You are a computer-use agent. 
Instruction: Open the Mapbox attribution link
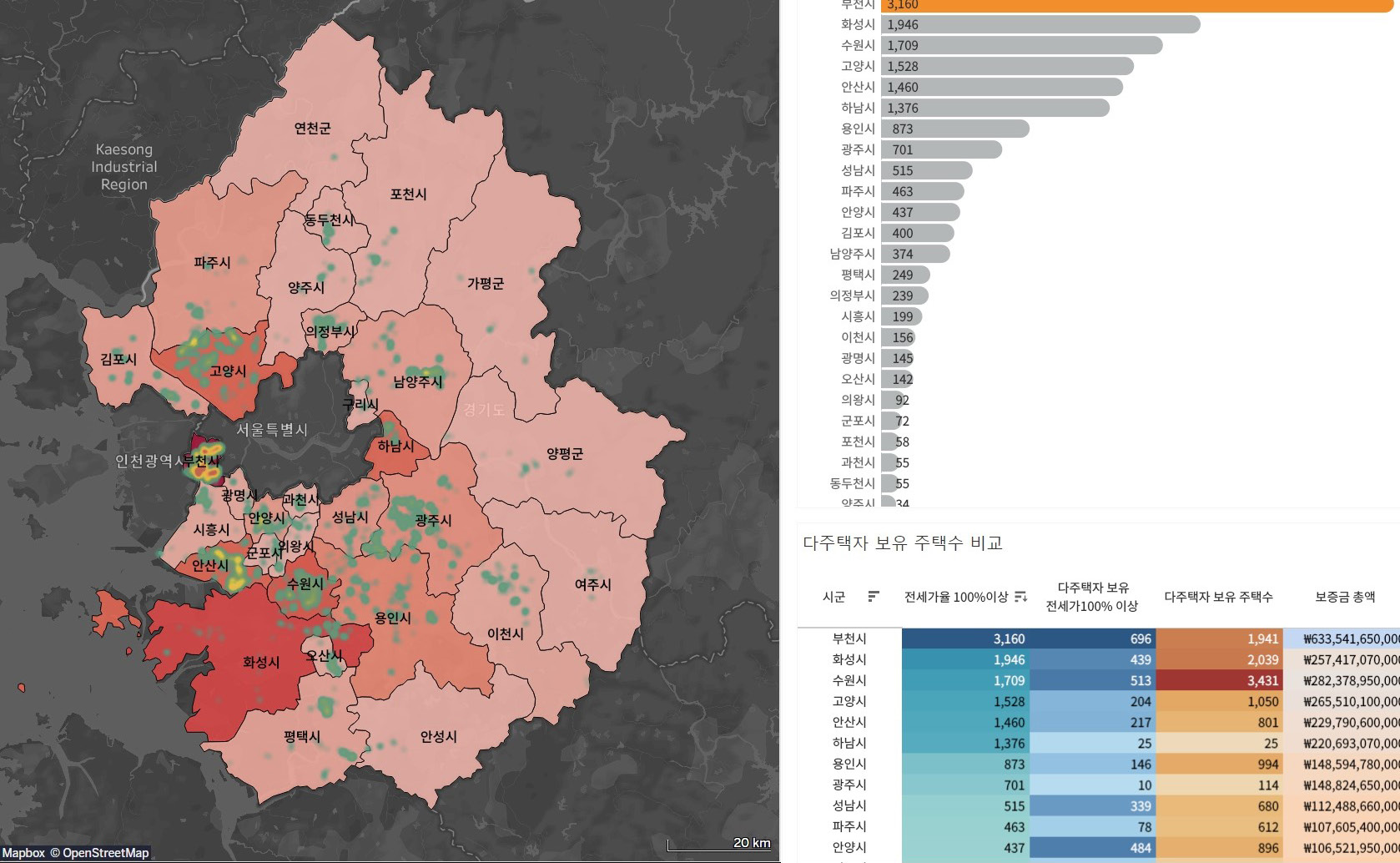click(23, 853)
